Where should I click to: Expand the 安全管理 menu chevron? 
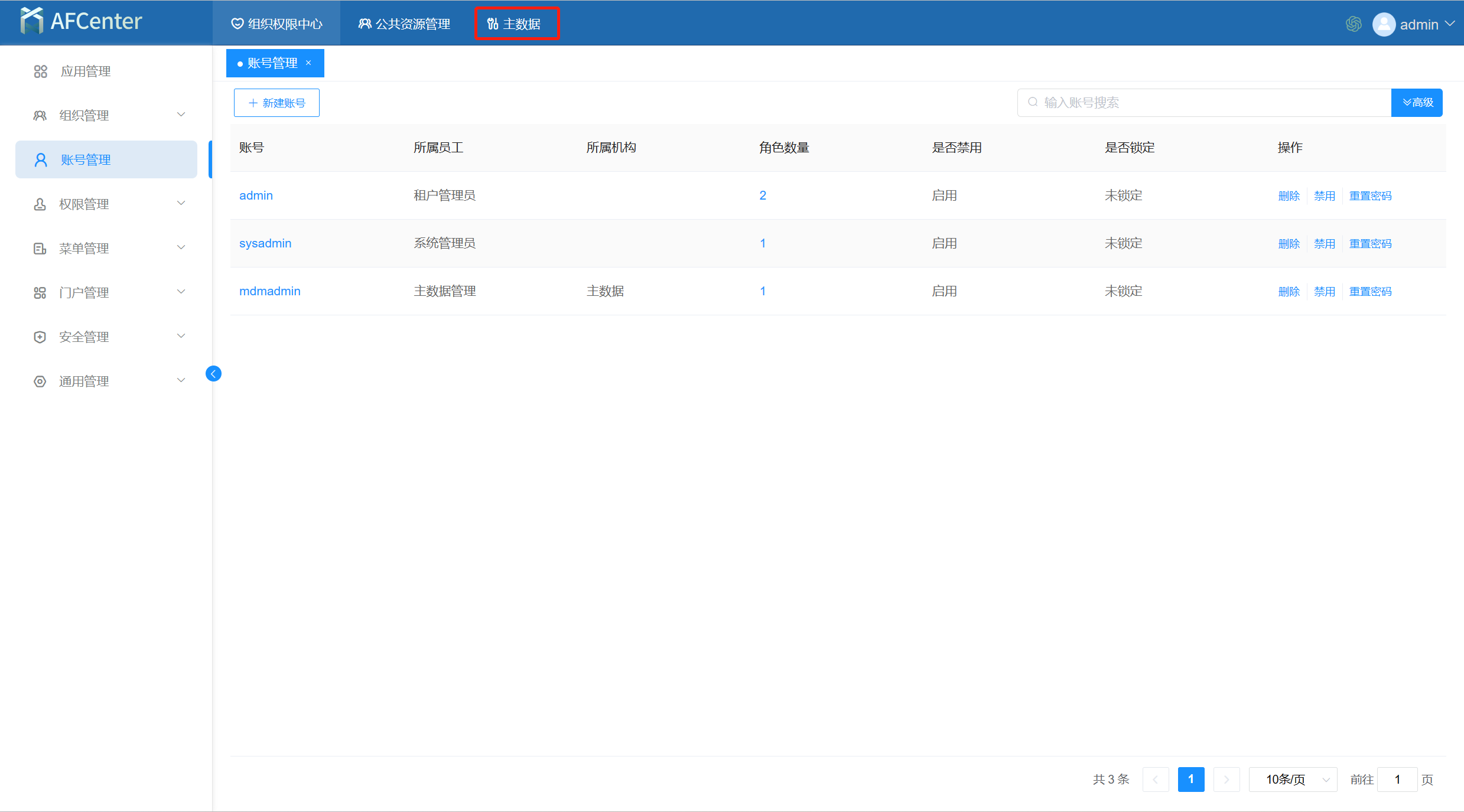(x=181, y=336)
